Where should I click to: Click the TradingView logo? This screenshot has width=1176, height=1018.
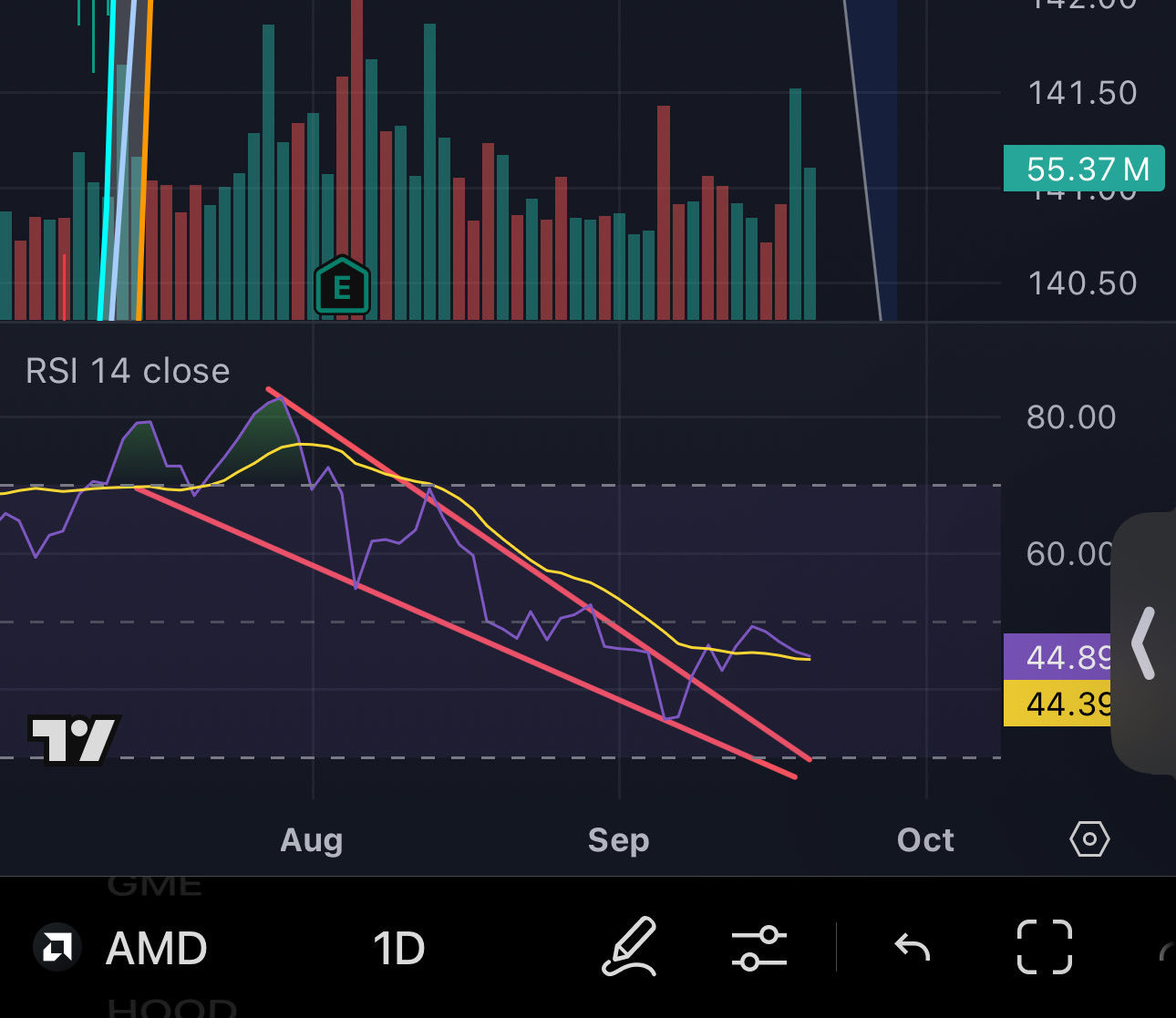tap(73, 738)
